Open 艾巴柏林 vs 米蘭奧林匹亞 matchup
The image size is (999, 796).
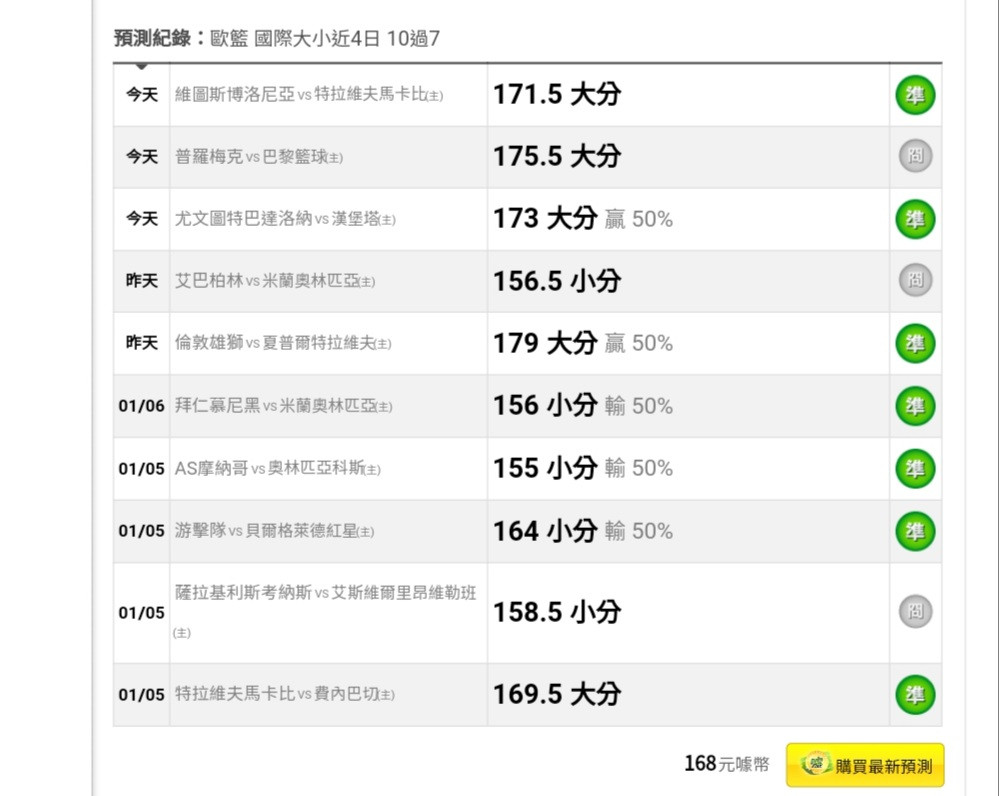coord(275,280)
